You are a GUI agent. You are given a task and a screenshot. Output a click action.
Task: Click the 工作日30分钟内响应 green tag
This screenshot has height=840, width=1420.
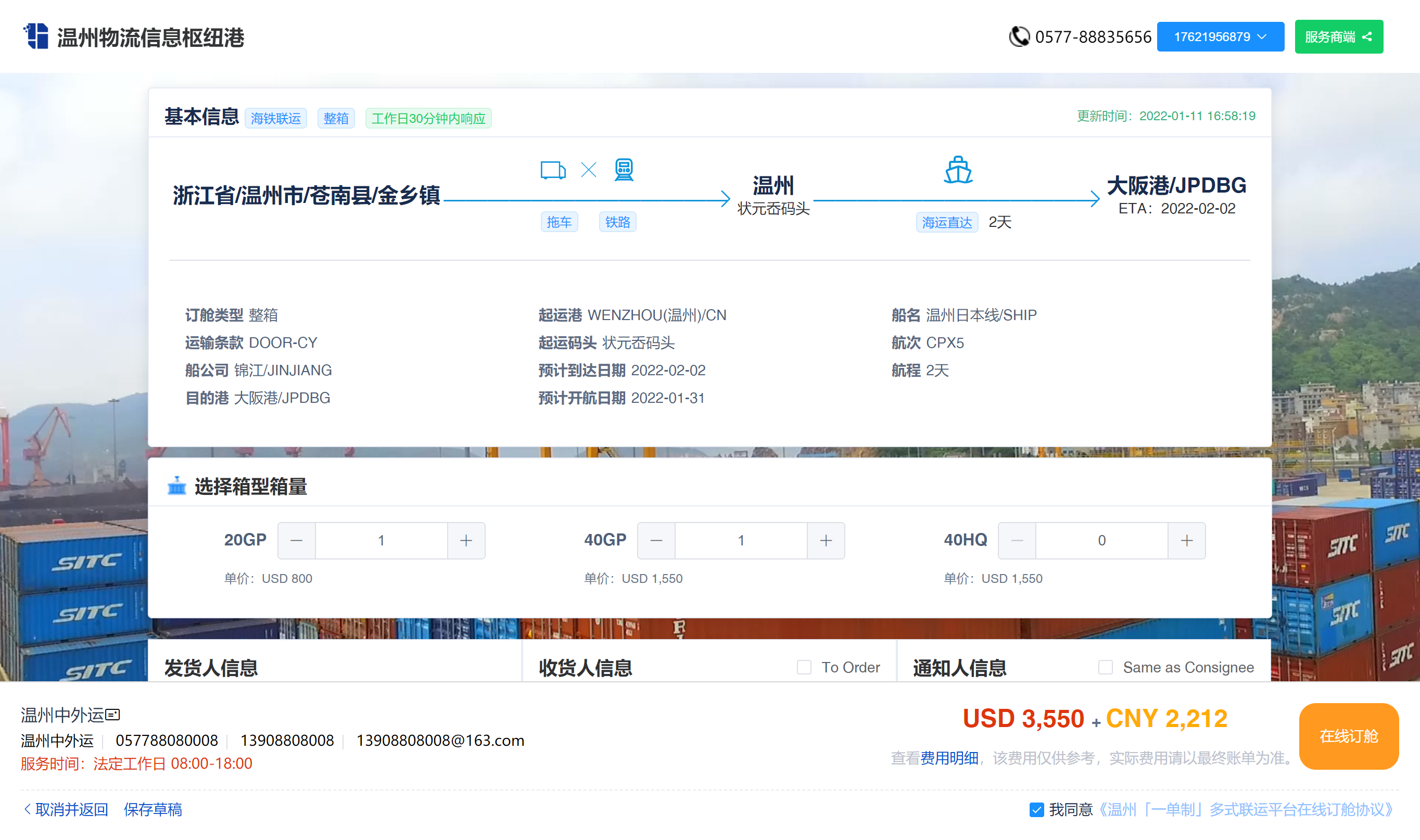(428, 118)
